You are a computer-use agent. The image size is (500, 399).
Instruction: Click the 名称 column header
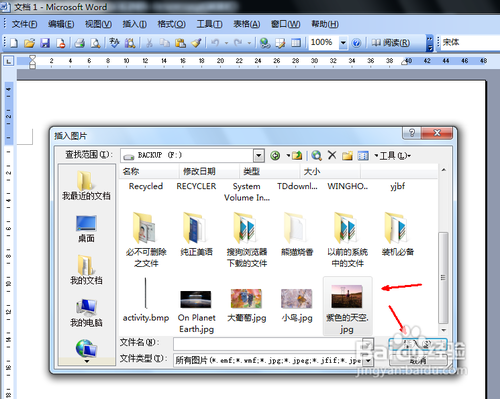click(x=149, y=171)
